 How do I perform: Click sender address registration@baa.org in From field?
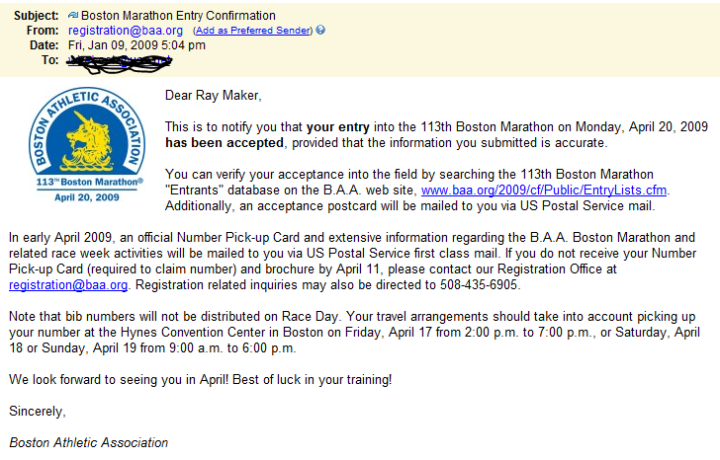[x=125, y=31]
